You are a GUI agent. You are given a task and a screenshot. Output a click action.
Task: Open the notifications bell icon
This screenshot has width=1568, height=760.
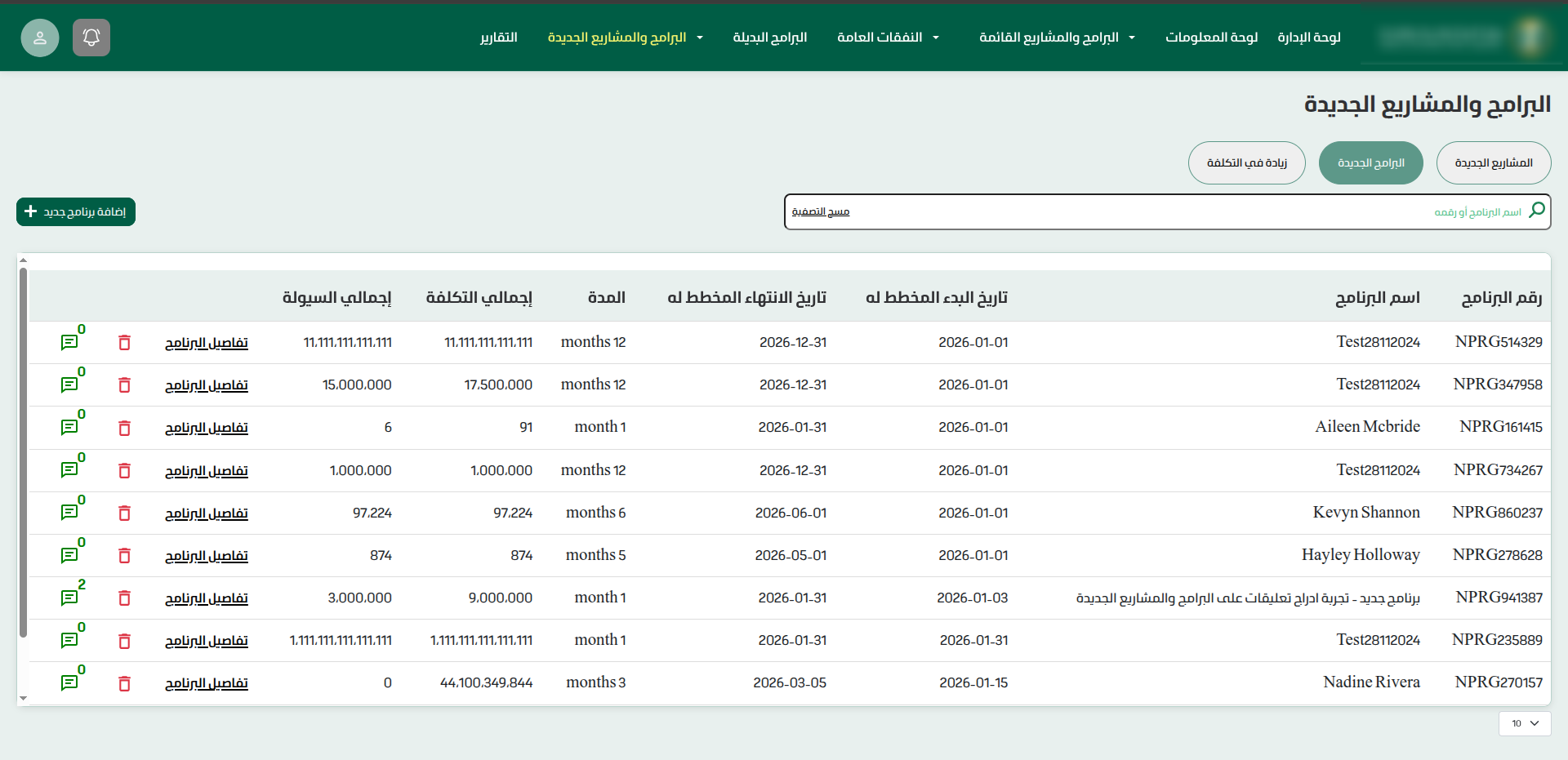91,38
